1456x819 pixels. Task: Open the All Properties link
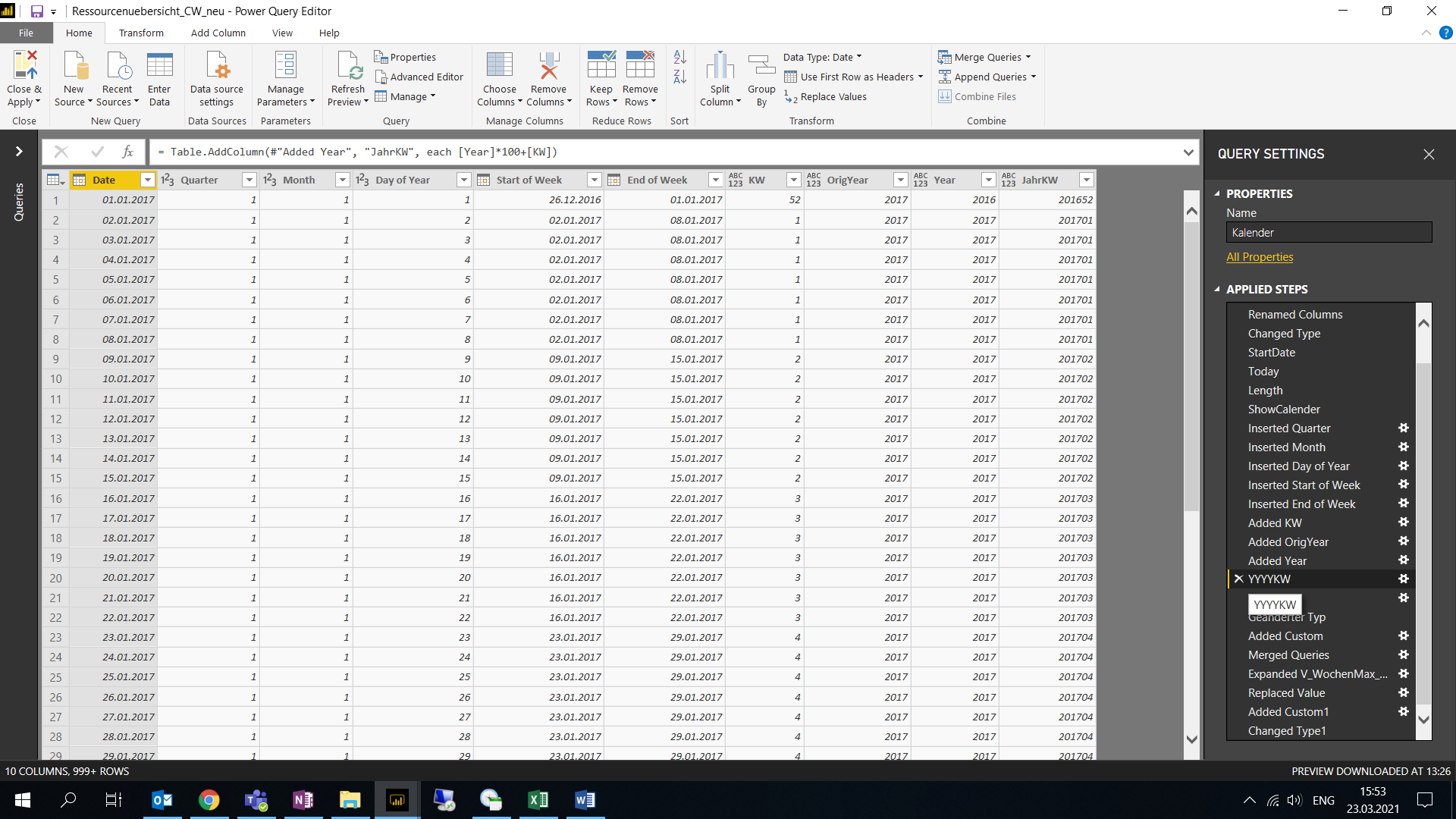click(x=1260, y=257)
